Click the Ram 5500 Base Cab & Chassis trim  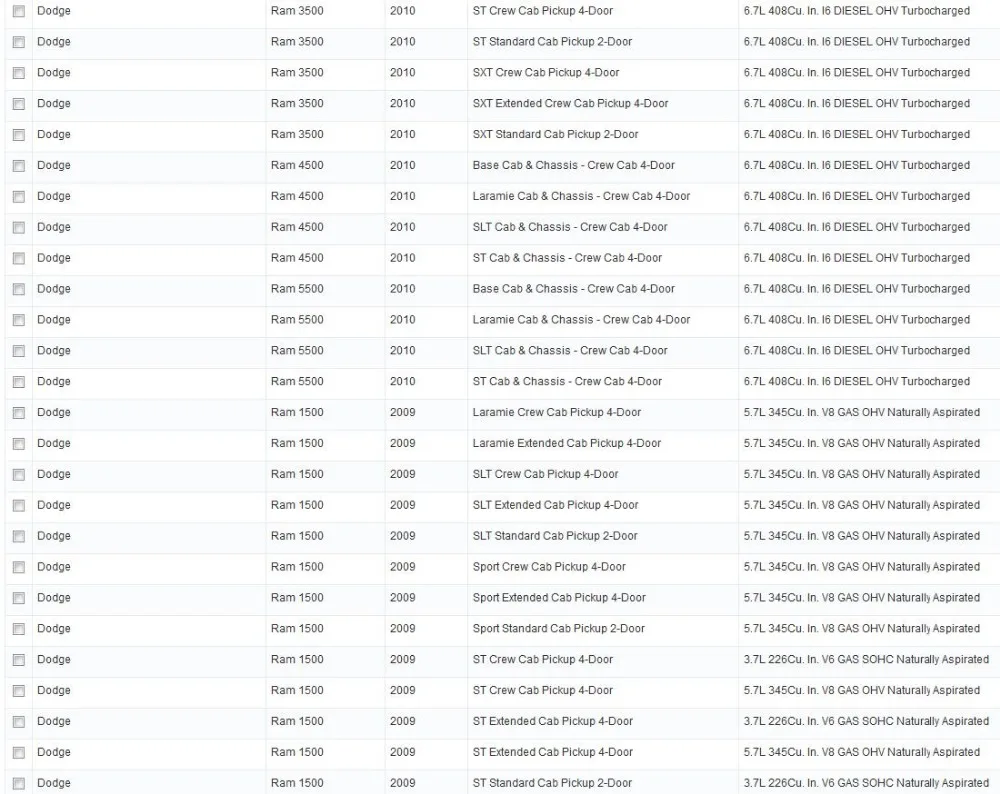pos(573,289)
